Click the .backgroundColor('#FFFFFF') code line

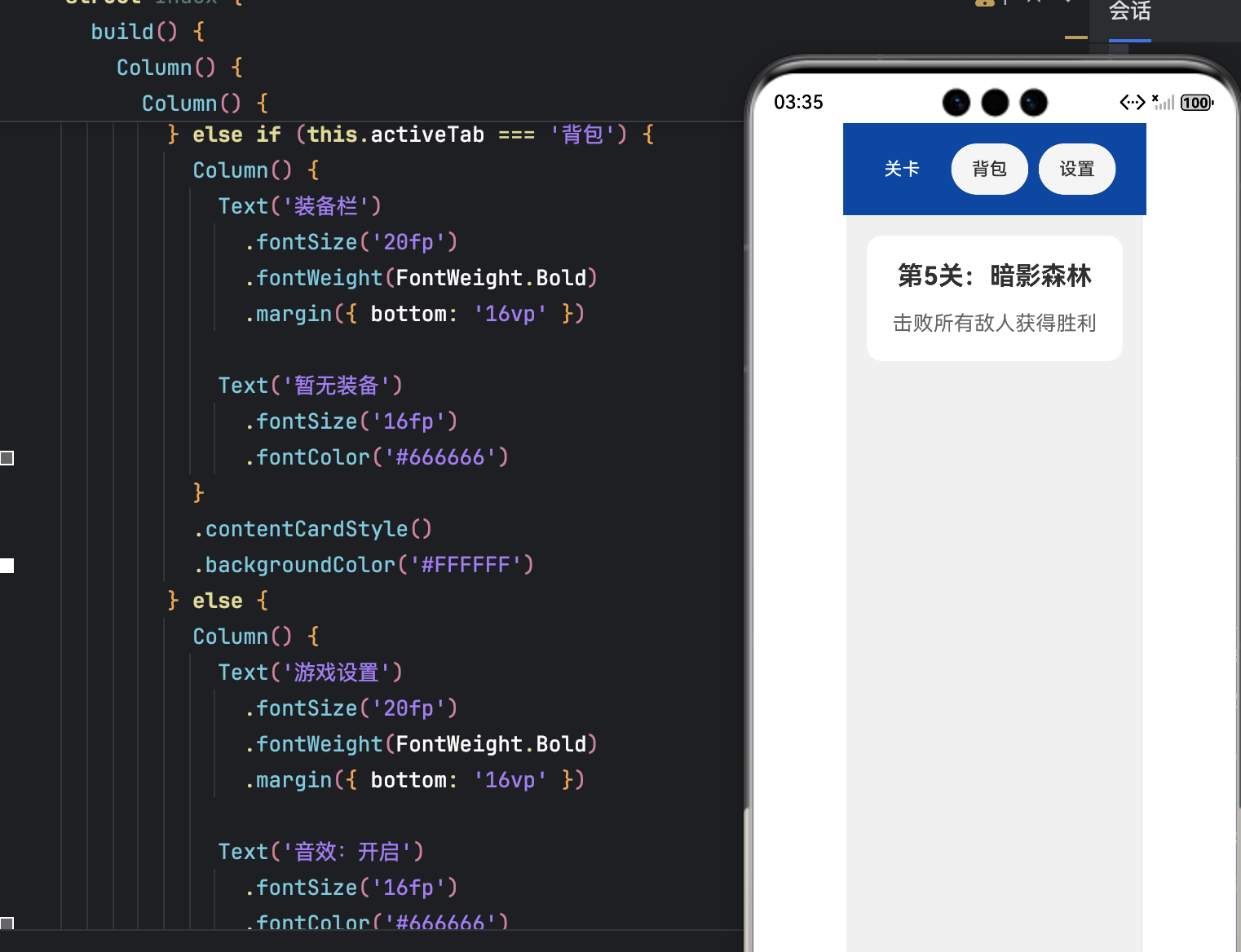point(364,565)
